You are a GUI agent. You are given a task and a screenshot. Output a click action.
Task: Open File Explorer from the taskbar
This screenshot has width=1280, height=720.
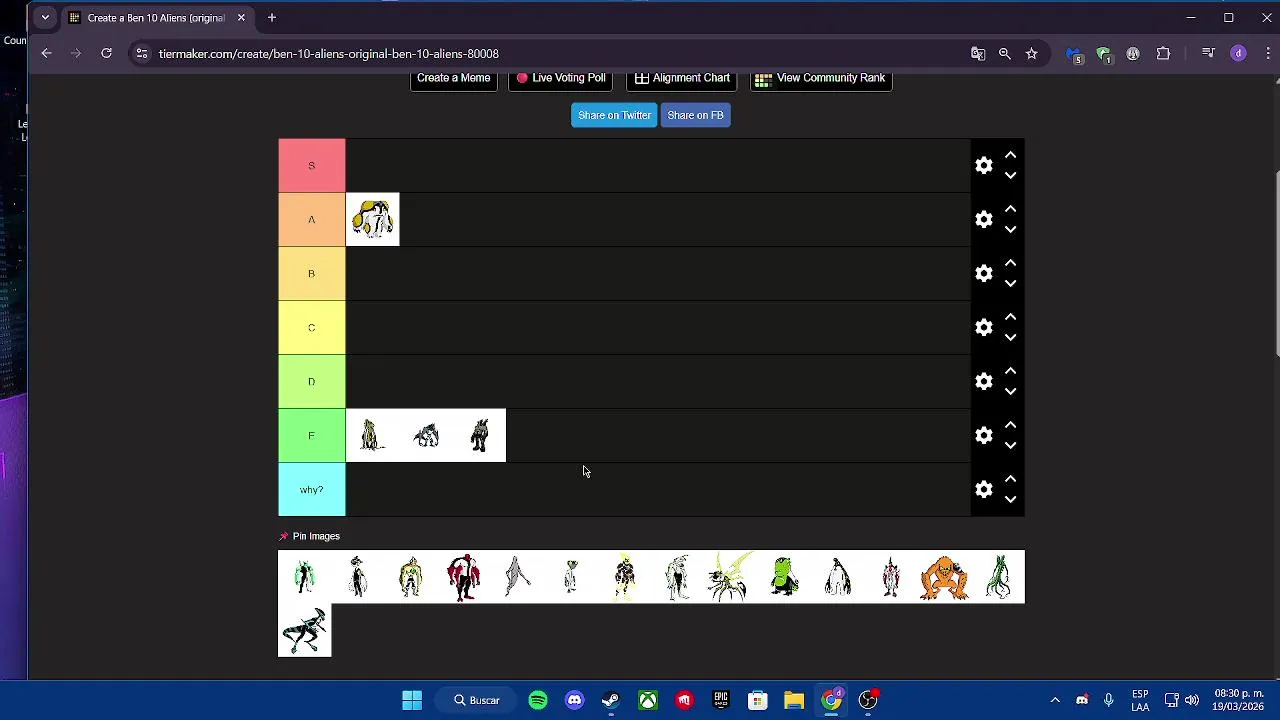click(794, 700)
